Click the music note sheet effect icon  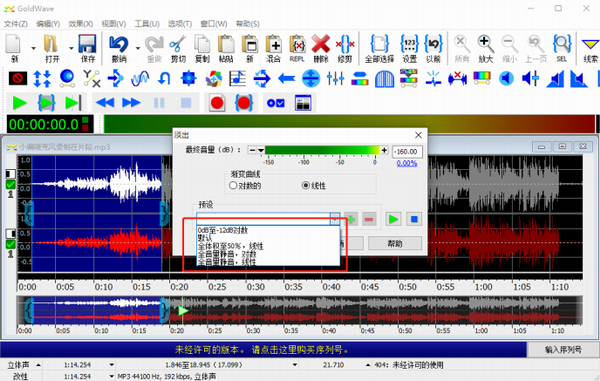point(237,78)
